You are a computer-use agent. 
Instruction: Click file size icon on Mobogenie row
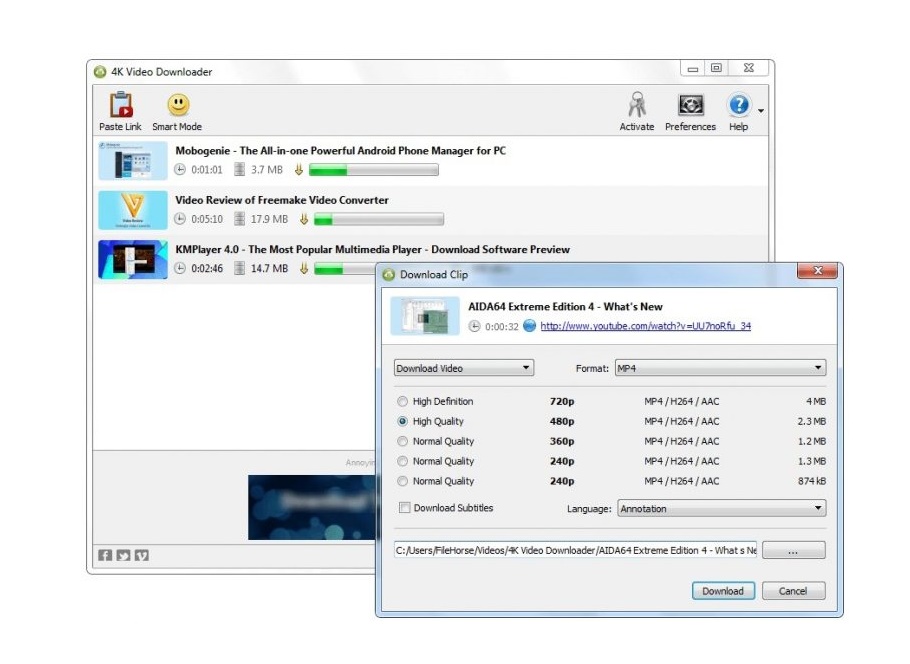(x=239, y=169)
